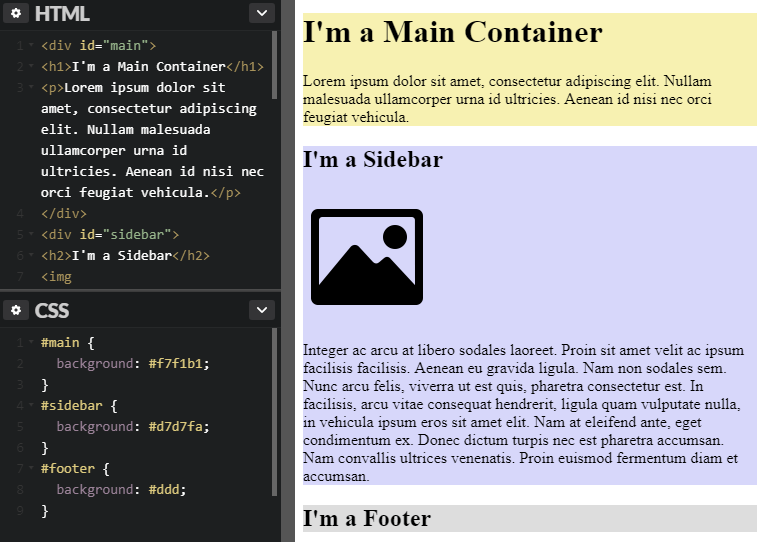Collapse fold arrow on CSS line 7
Image resolution: width=762 pixels, height=542 pixels.
tap(31, 468)
